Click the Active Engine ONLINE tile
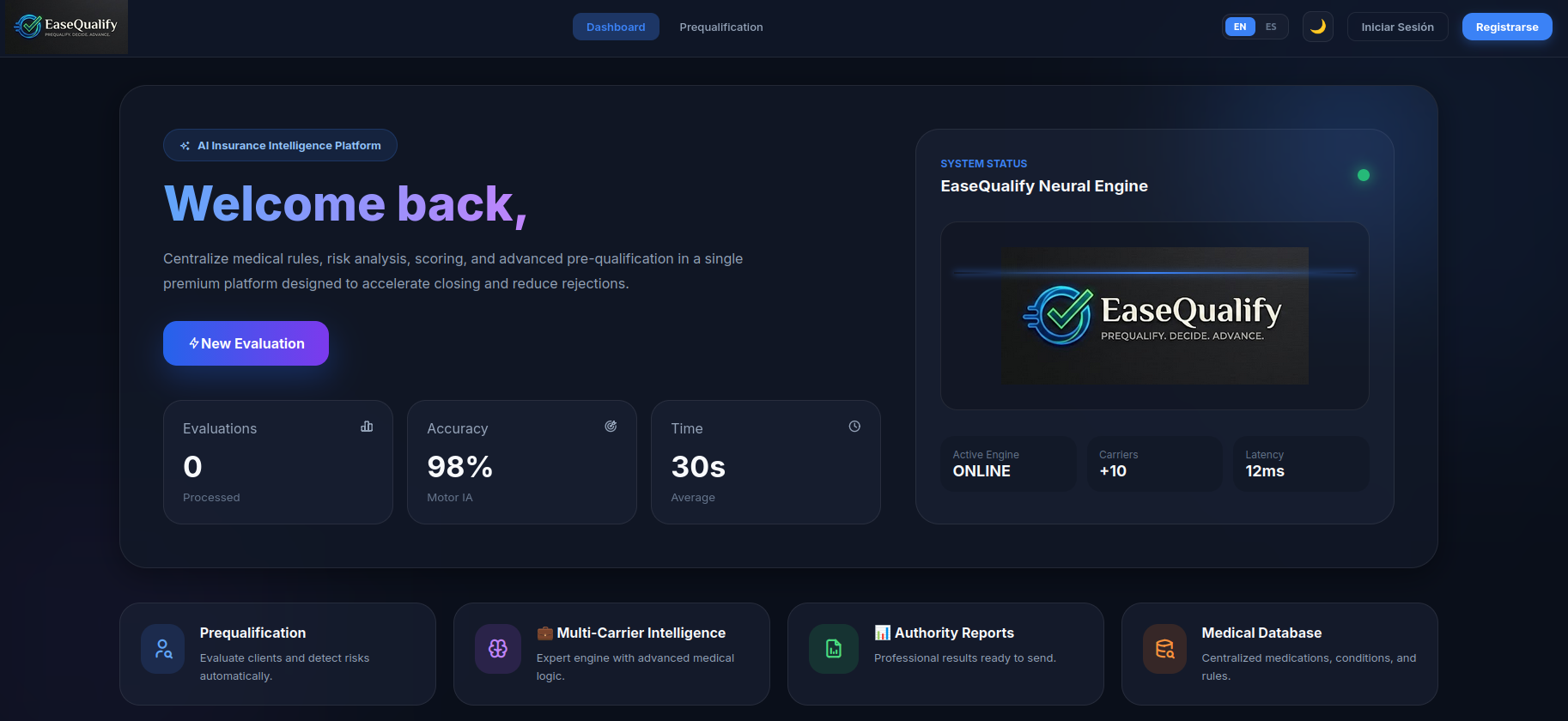Viewport: 1568px width, 721px height. click(x=1008, y=463)
